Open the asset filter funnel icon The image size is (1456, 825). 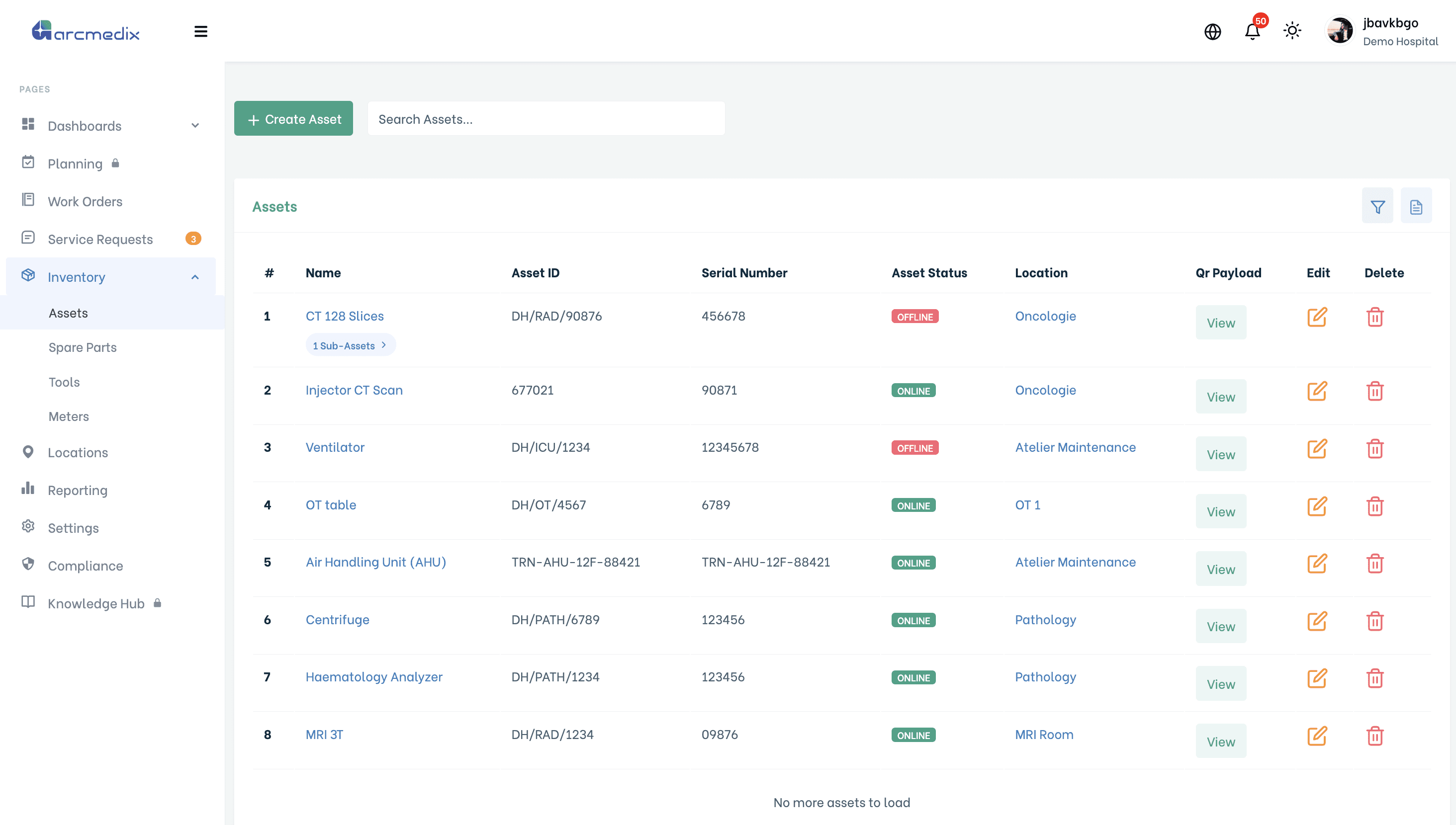[x=1377, y=206]
